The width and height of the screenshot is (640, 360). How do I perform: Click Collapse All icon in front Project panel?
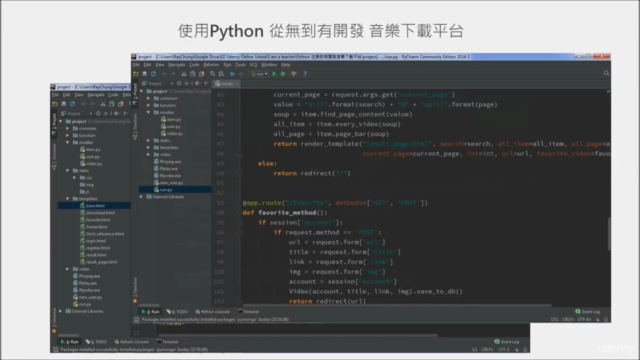point(187,83)
